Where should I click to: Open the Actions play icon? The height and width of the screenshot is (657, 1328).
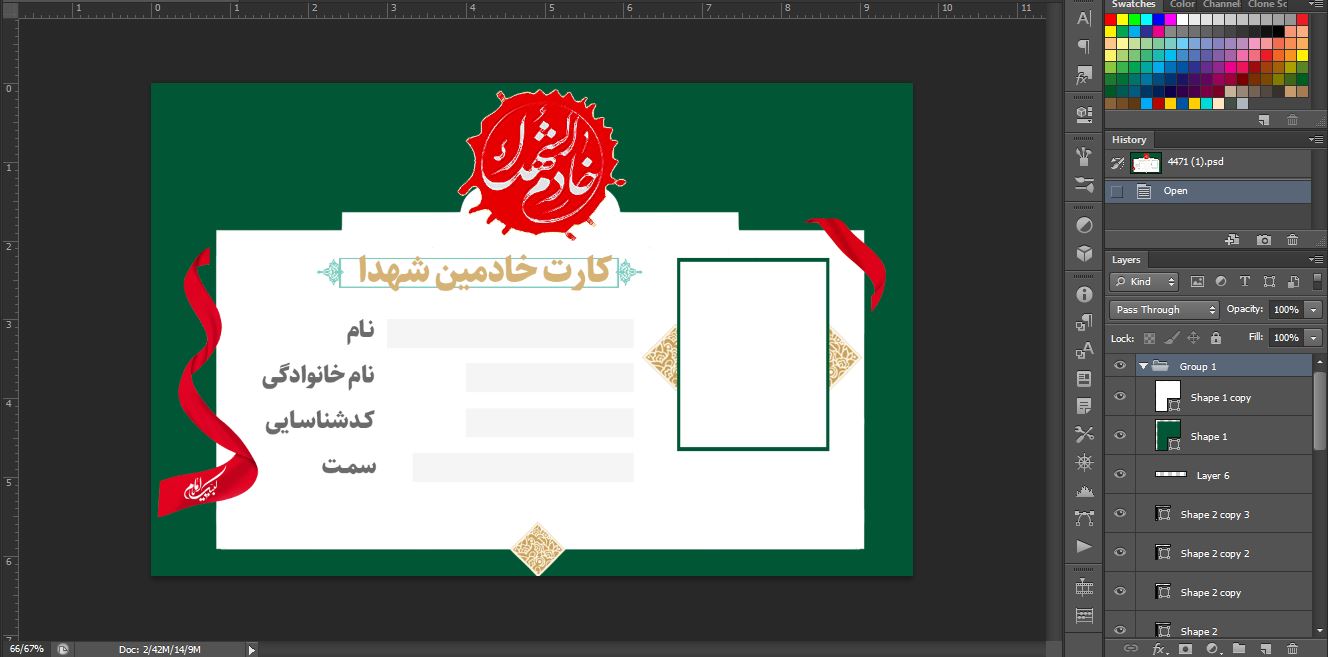[1084, 546]
